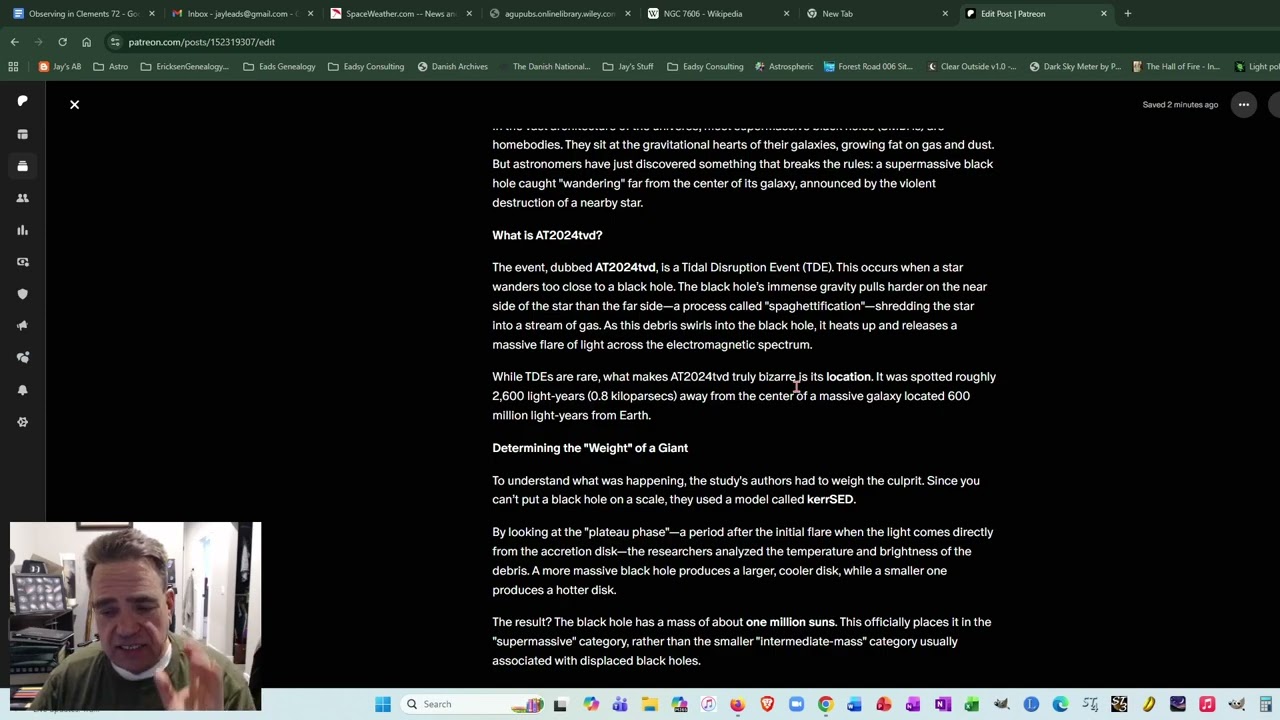This screenshot has height=720, width=1280.
Task: Click the bold "one million suns" text
Action: (x=790, y=622)
